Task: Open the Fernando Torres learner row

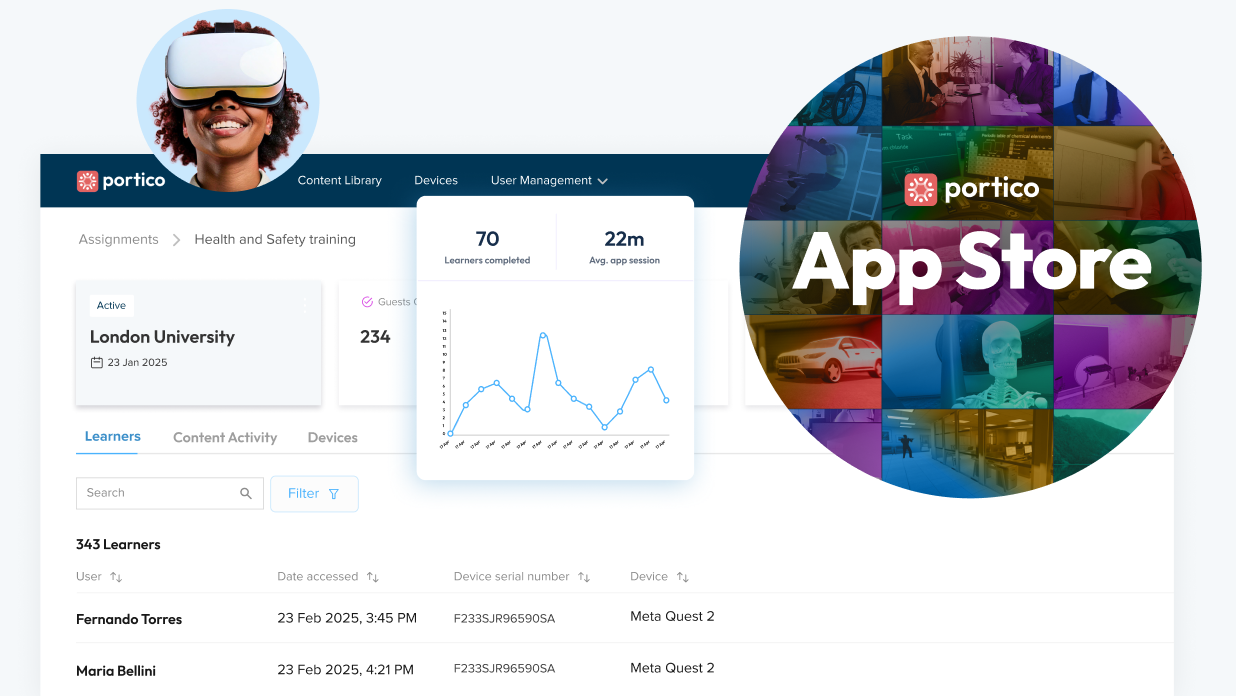Action: [x=129, y=620]
